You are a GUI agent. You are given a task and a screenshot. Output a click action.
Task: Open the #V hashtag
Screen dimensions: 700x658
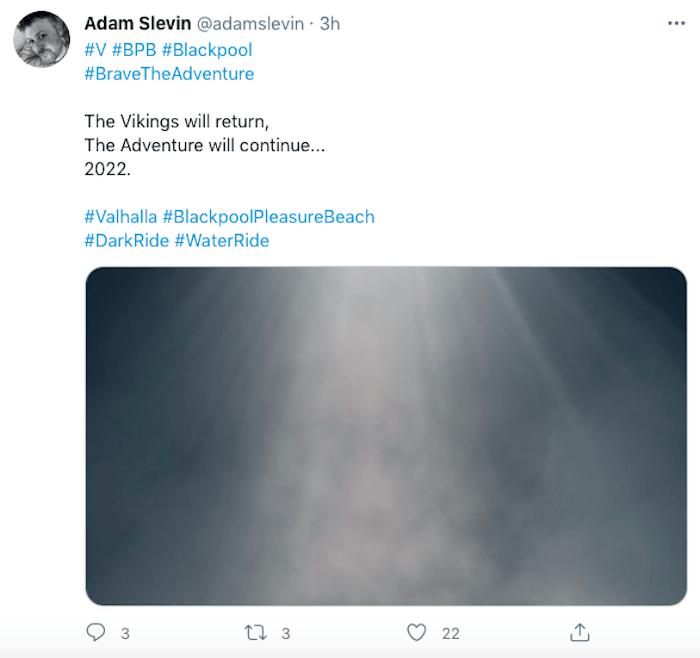pos(96,50)
